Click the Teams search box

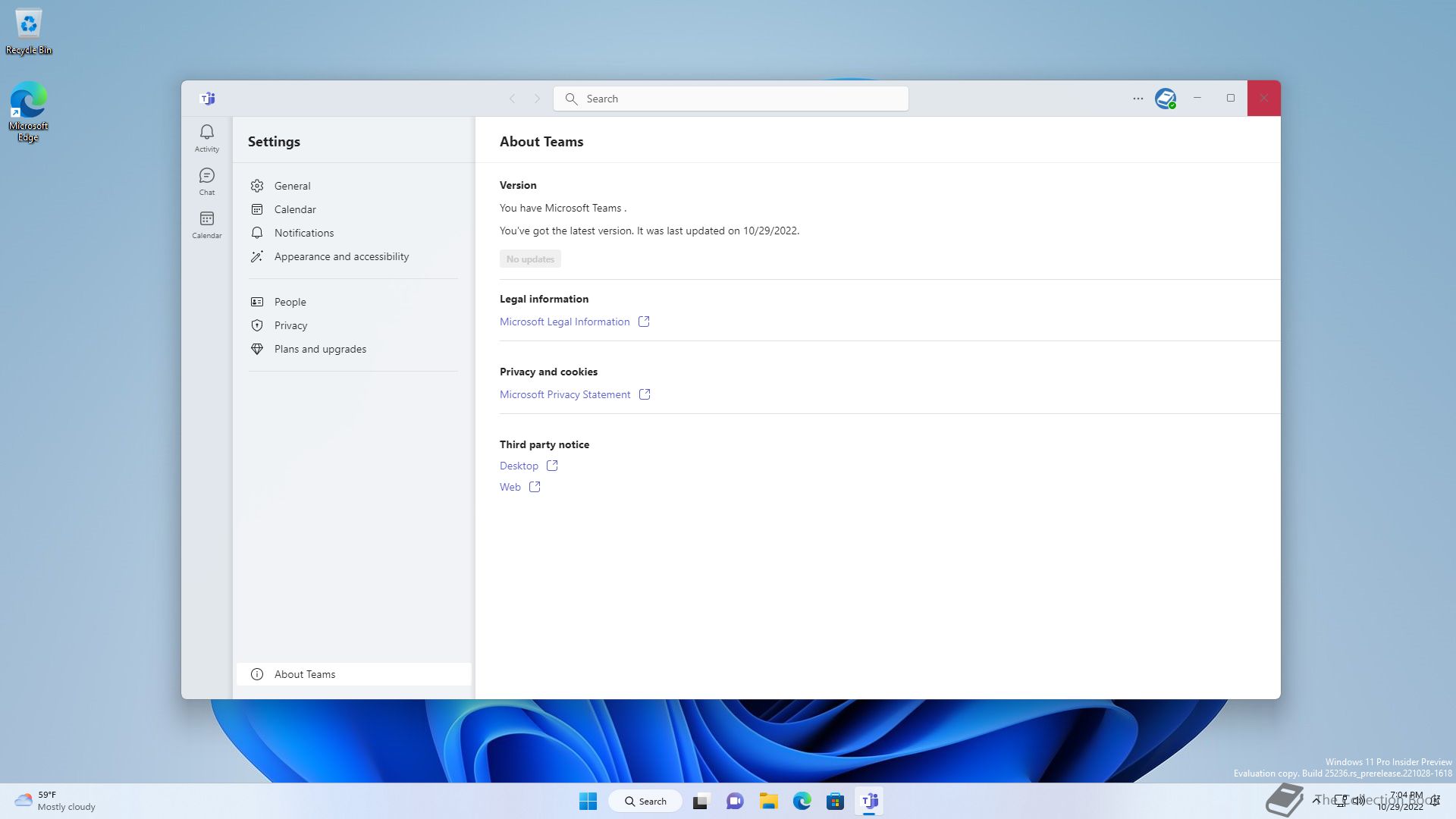[x=731, y=99]
